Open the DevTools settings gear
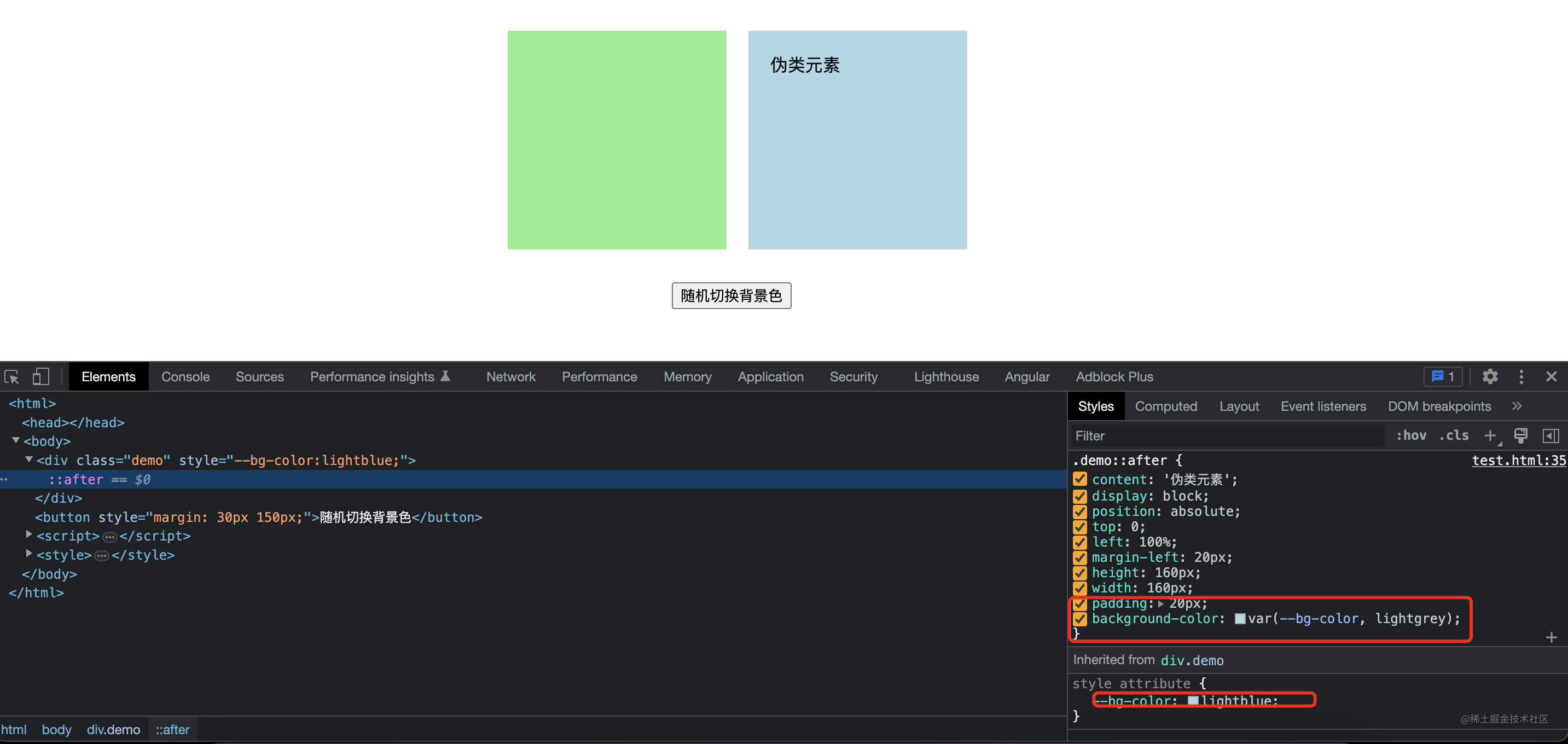Image resolution: width=1568 pixels, height=744 pixels. pyautogui.click(x=1489, y=377)
